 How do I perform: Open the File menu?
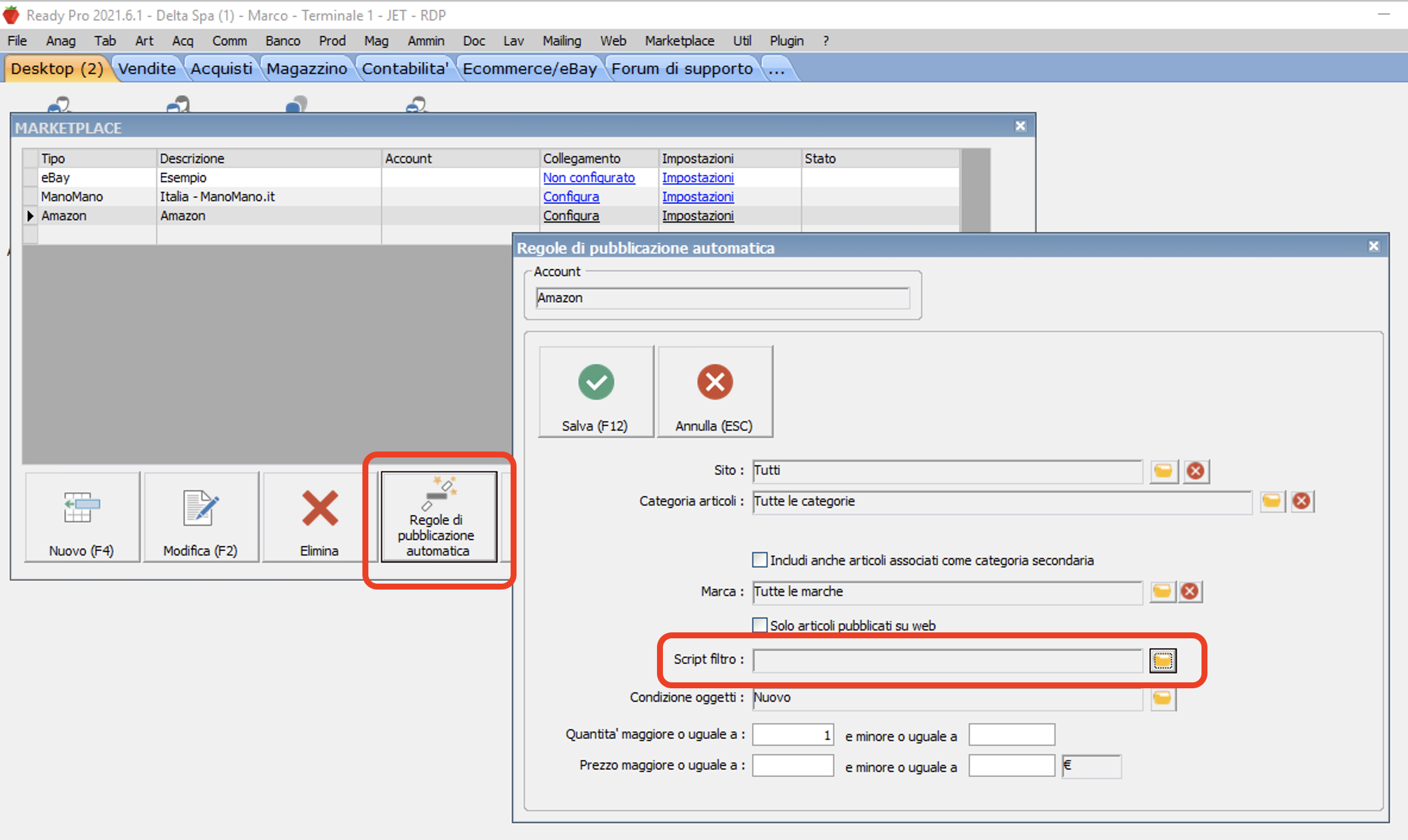tap(17, 40)
